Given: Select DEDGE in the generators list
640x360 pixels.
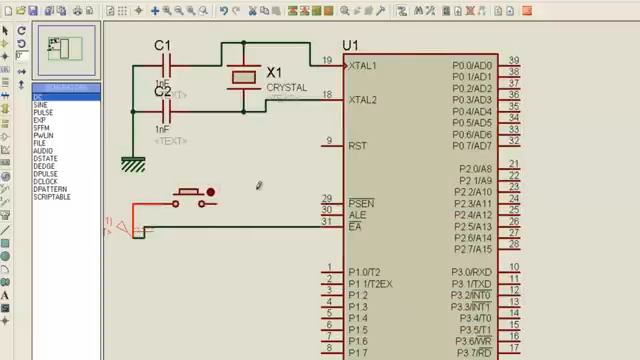Looking at the screenshot, I should pos(44,166).
